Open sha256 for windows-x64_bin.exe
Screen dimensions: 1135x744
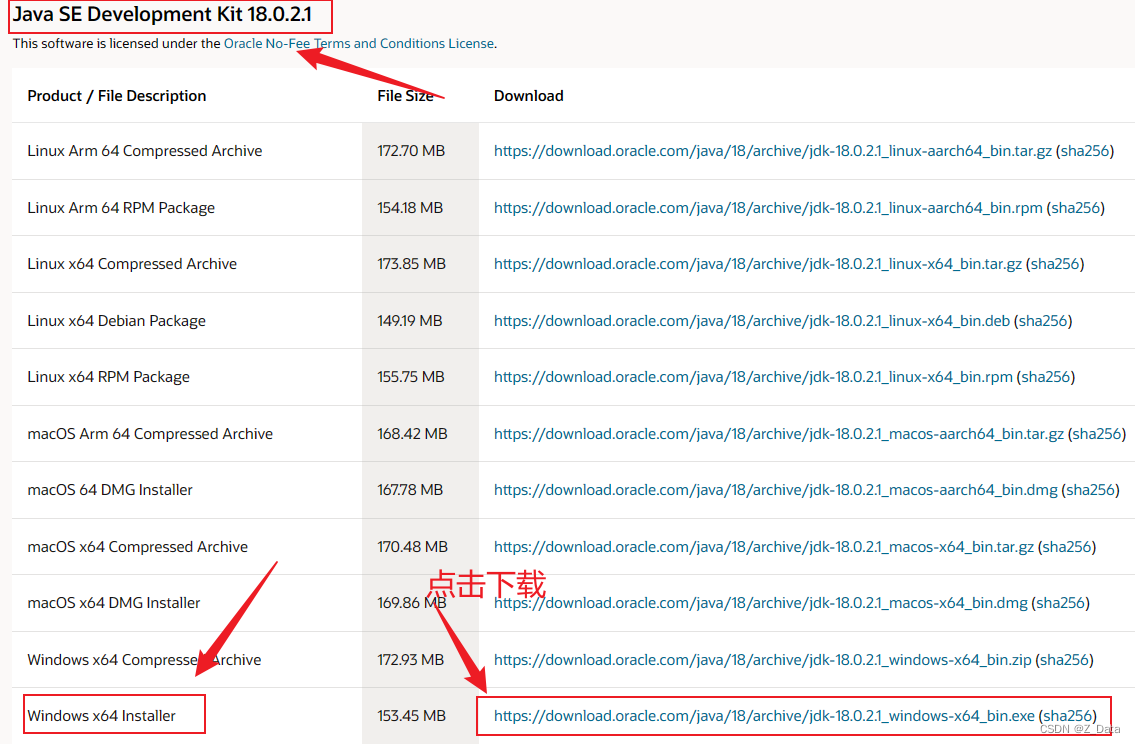(1068, 716)
